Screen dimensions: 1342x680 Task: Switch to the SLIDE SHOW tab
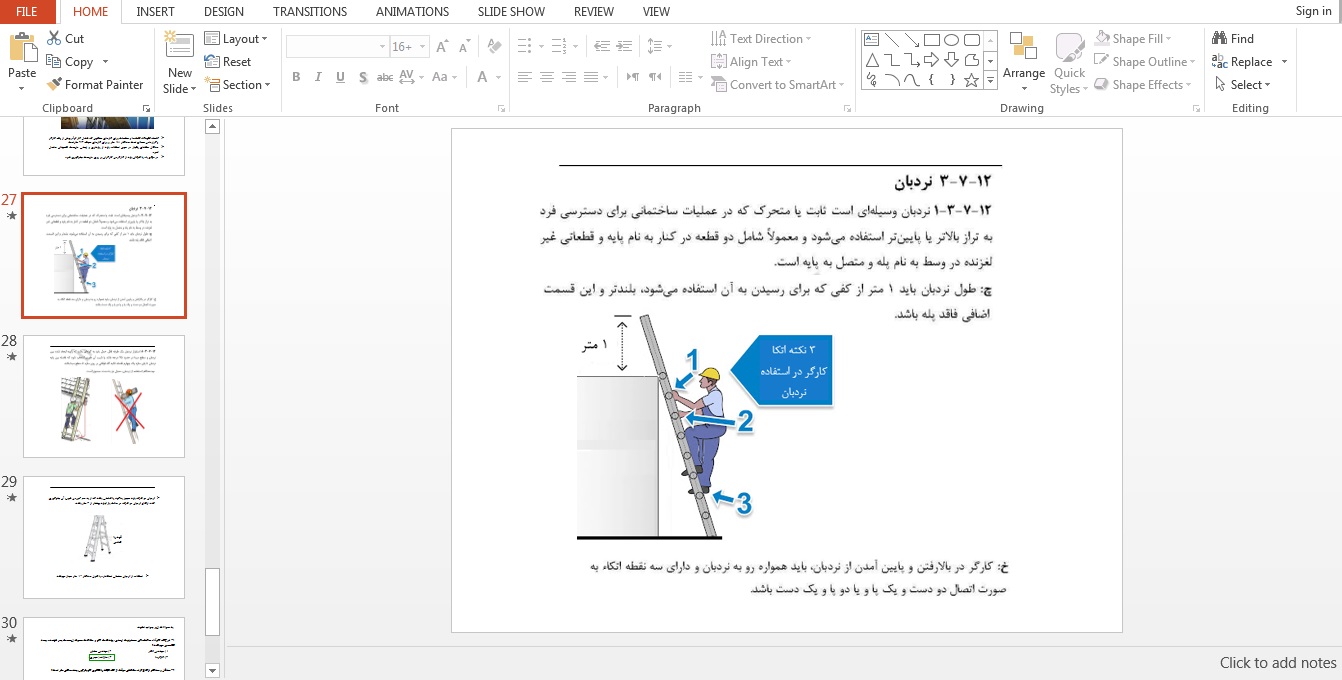[x=511, y=12]
